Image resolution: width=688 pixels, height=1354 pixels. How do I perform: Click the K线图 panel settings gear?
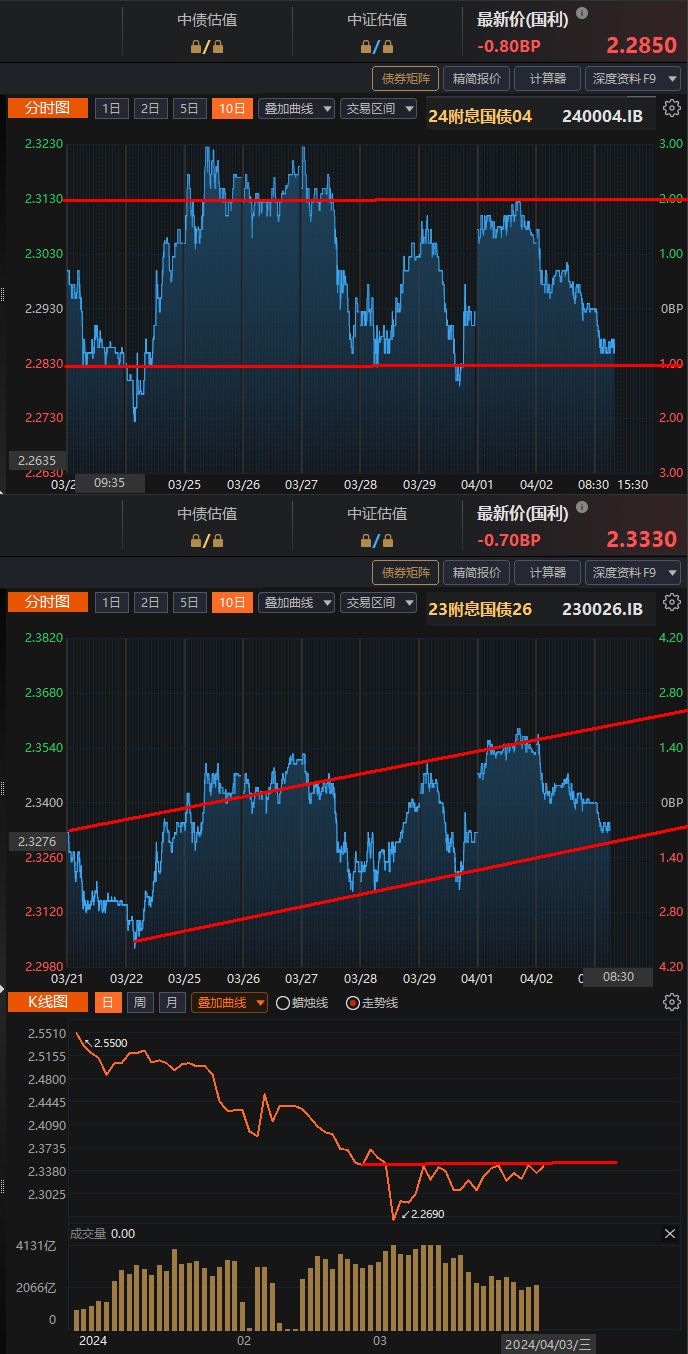(672, 1002)
